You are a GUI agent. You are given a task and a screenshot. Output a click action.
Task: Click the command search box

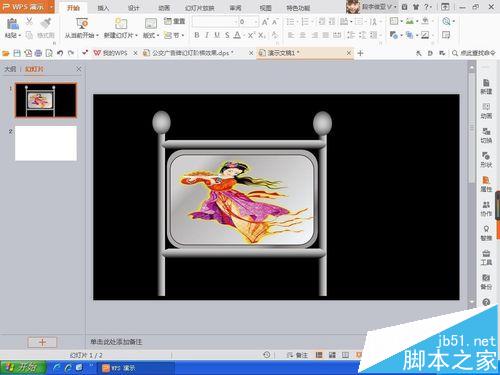point(473,53)
